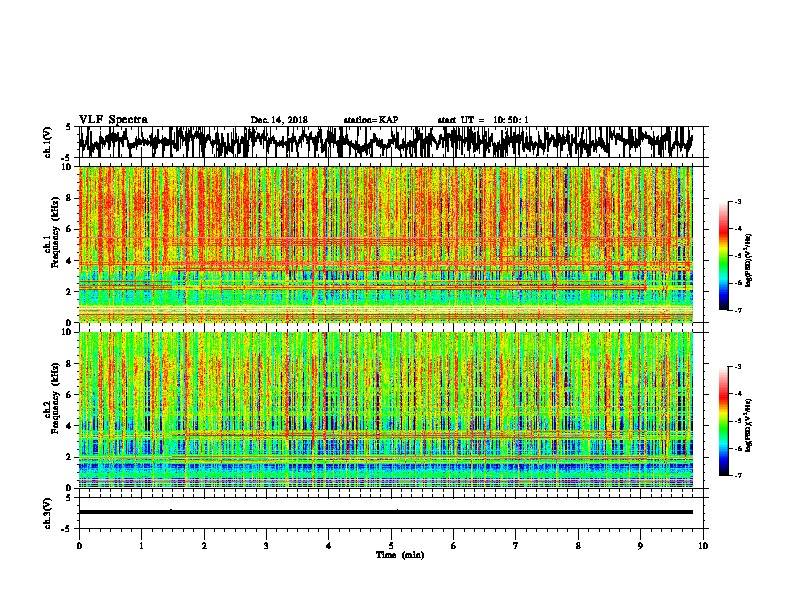Image resolution: width=792 pixels, height=612 pixels.
Task: Click the date text "Dec. 14, 2018"
Action: click(x=279, y=120)
